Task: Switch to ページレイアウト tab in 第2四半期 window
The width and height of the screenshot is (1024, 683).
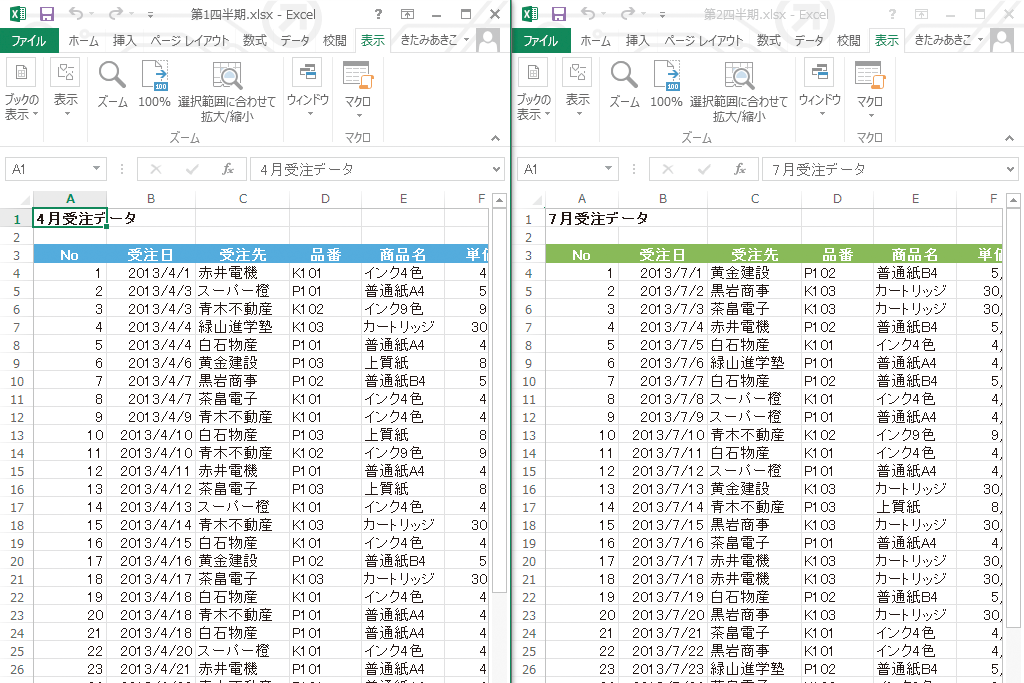Action: 704,40
